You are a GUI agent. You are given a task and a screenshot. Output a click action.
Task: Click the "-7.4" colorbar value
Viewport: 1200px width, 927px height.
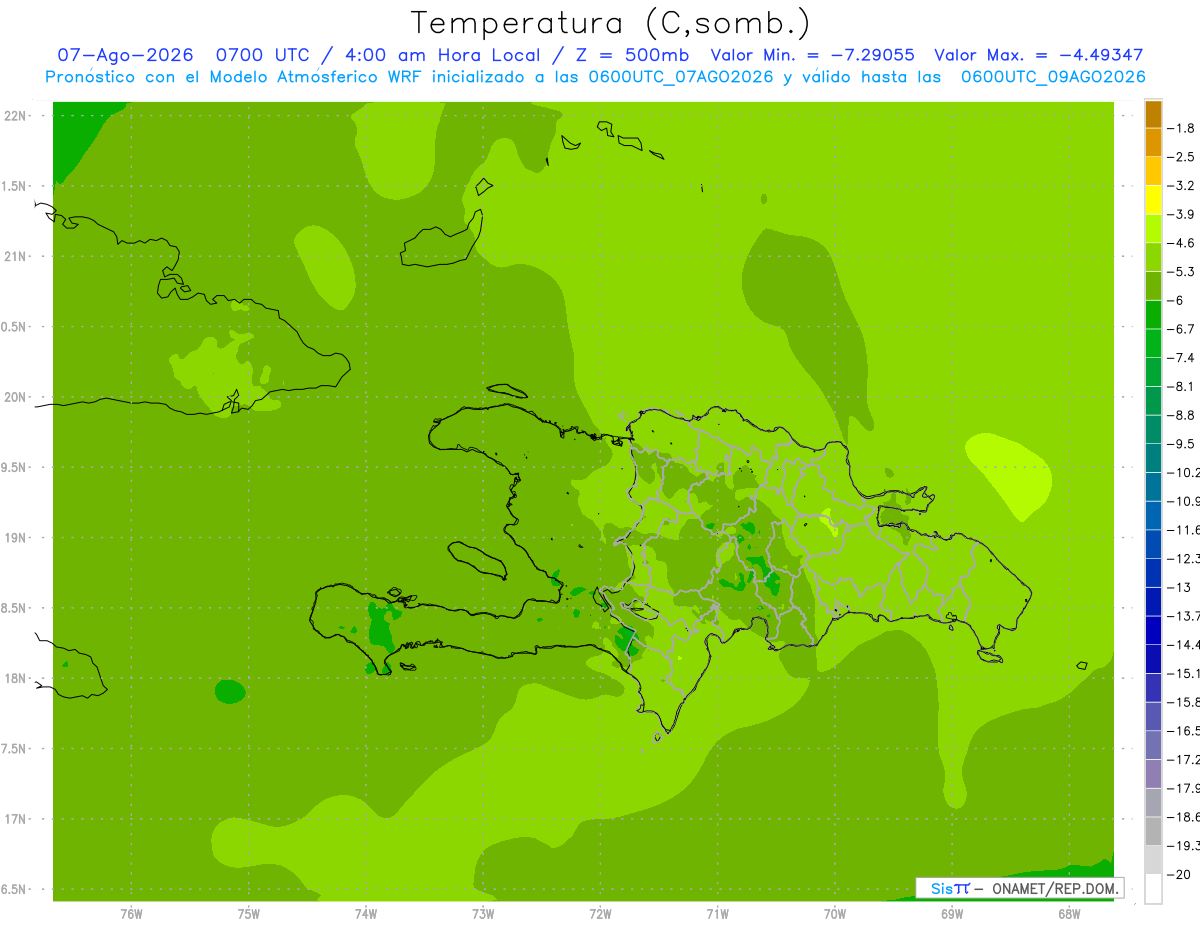[x=1181, y=357]
